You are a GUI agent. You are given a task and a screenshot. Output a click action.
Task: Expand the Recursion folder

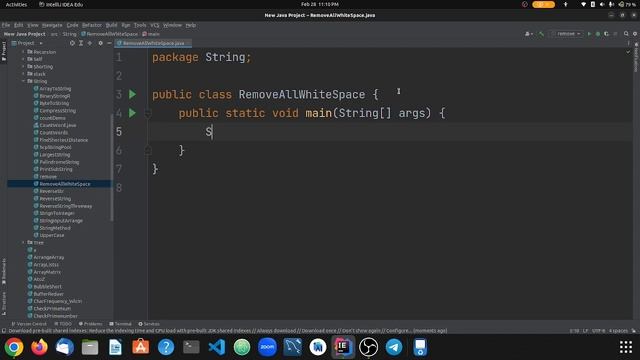[23, 52]
